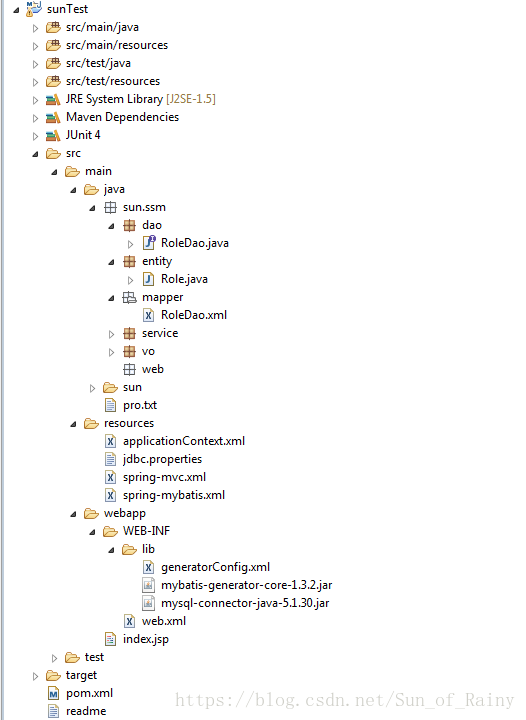The height and width of the screenshot is (720, 526).
Task: Select the java folder label
Action: coord(114,189)
